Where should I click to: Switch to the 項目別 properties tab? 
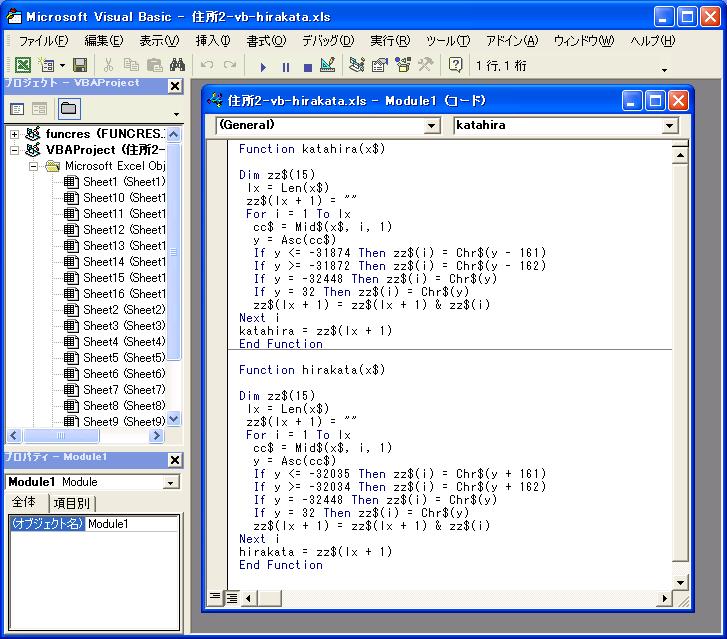(x=72, y=503)
